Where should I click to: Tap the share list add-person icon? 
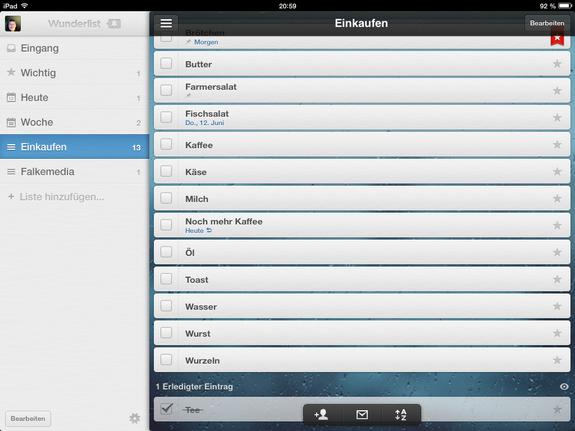point(321,415)
